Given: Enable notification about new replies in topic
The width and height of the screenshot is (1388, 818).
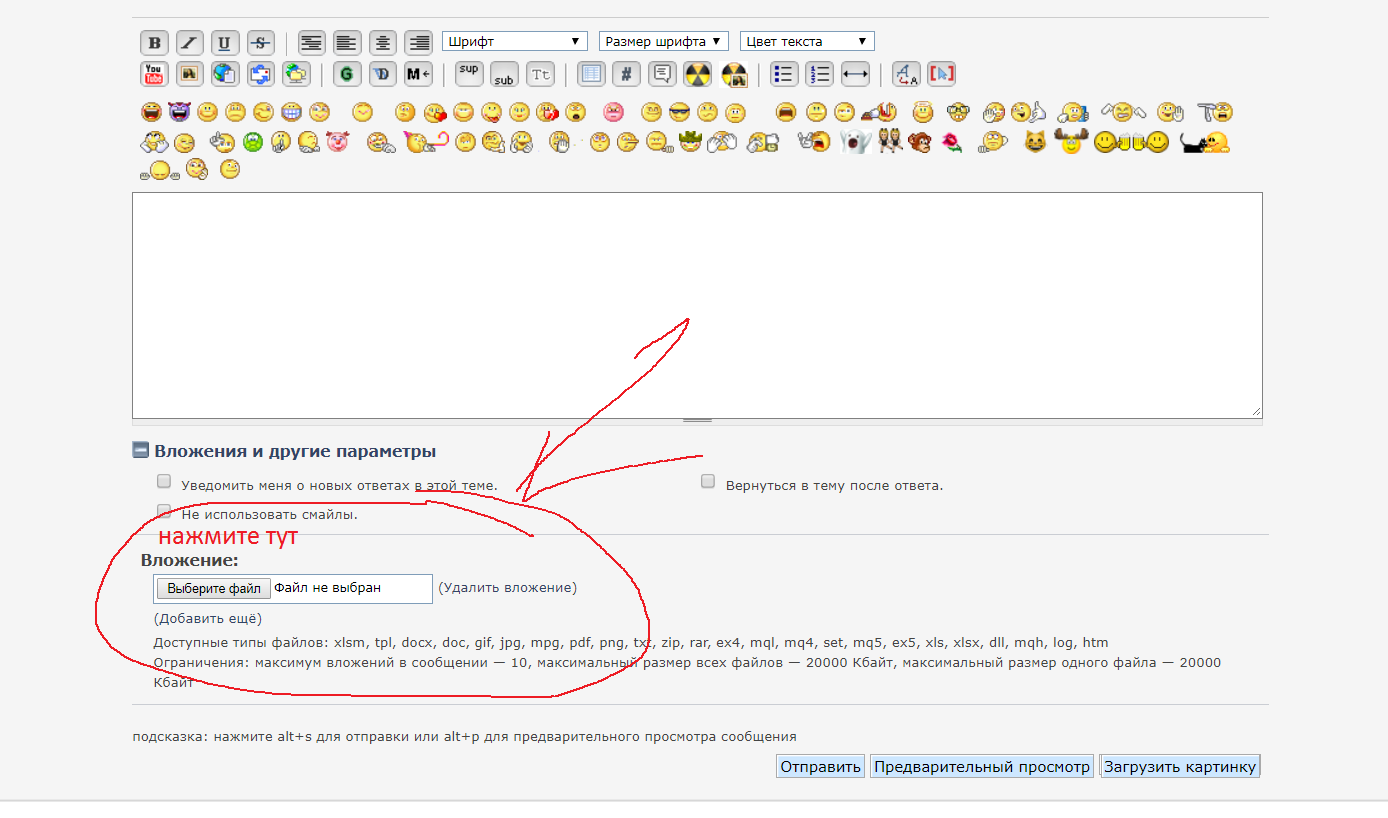Looking at the screenshot, I should click(x=164, y=481).
